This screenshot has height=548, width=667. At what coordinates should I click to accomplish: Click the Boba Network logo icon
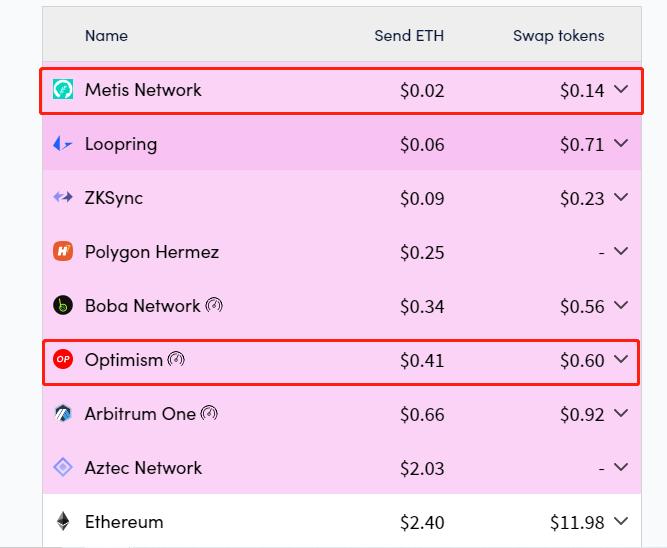[x=63, y=306]
